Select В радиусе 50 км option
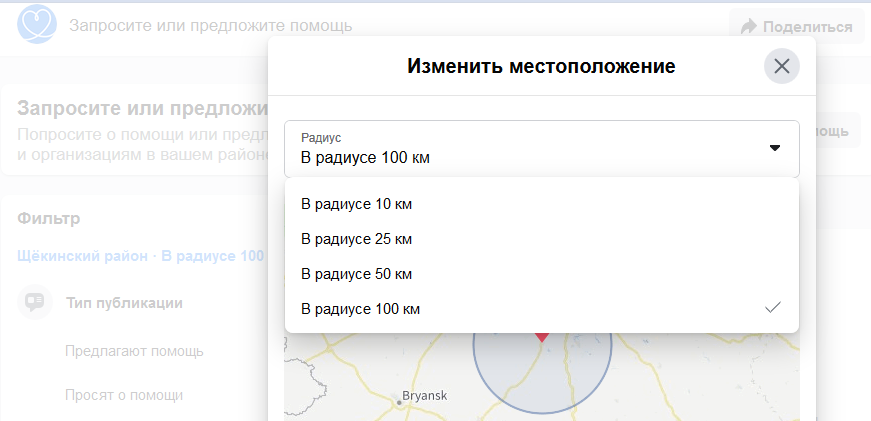This screenshot has height=421, width=871. pyautogui.click(x=542, y=274)
